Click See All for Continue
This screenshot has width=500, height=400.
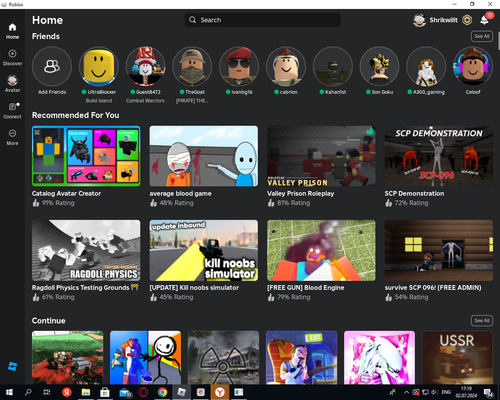pos(482,321)
